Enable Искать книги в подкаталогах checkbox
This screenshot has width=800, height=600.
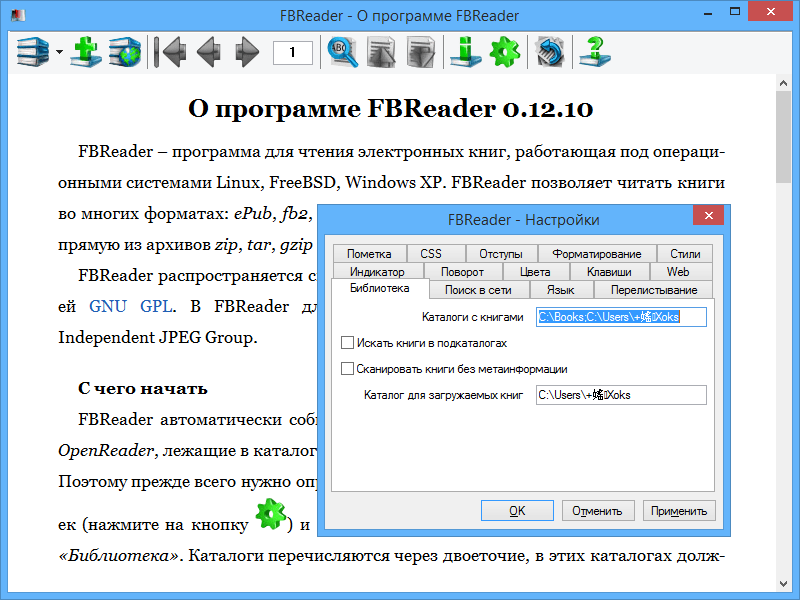coord(347,343)
